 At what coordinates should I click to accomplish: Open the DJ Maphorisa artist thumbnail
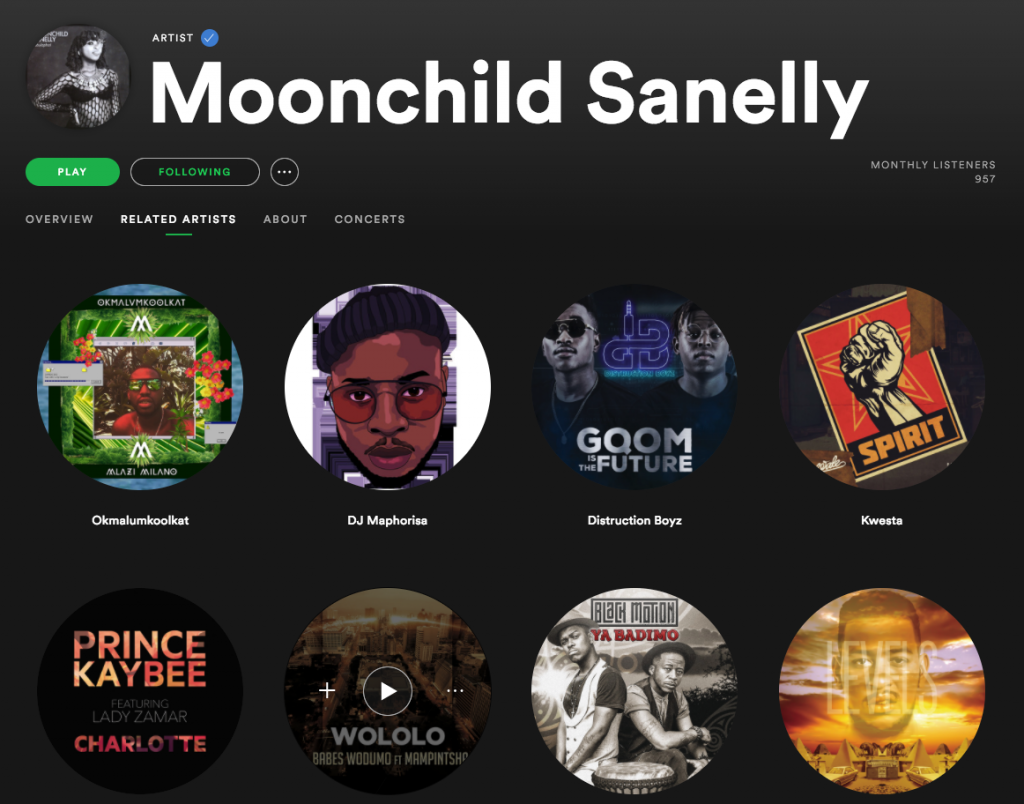pos(387,387)
